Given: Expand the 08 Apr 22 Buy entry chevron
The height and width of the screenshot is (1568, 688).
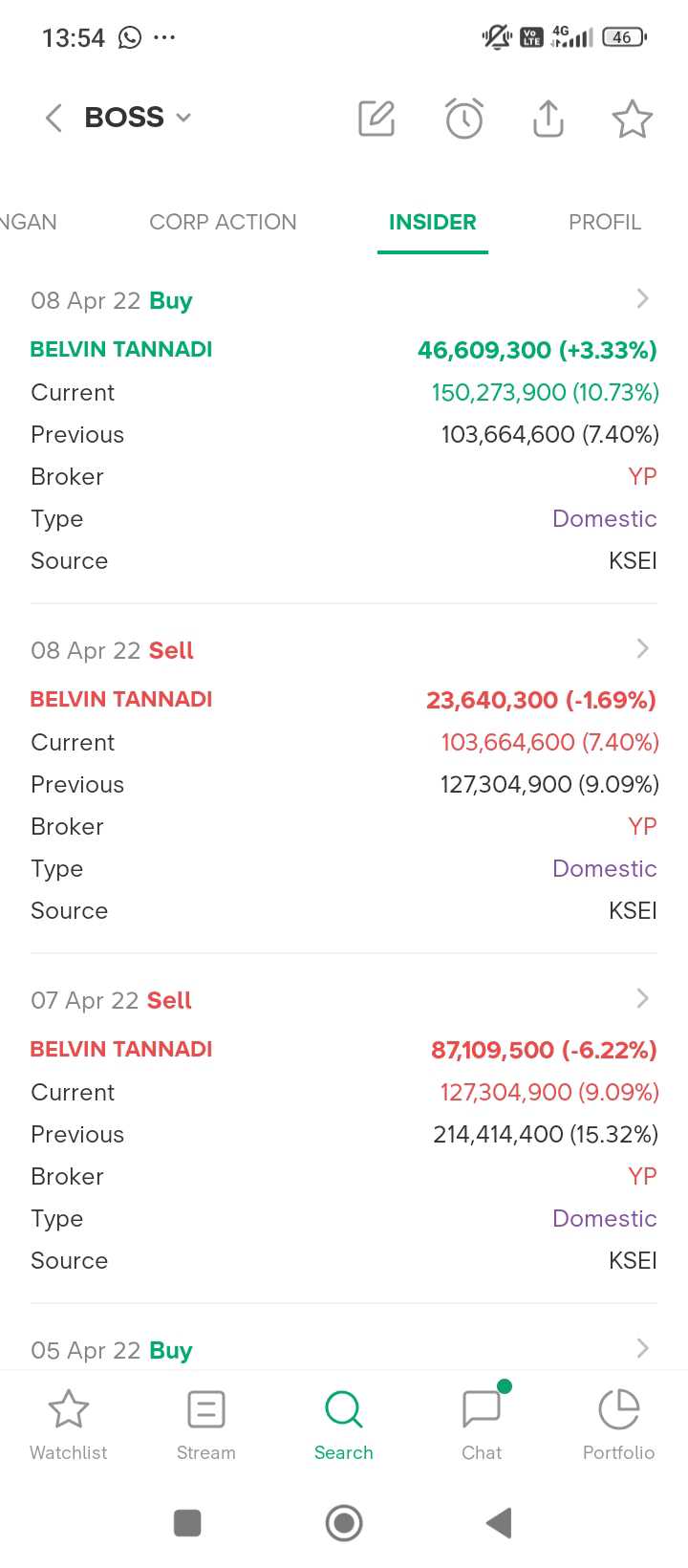Looking at the screenshot, I should tap(642, 299).
